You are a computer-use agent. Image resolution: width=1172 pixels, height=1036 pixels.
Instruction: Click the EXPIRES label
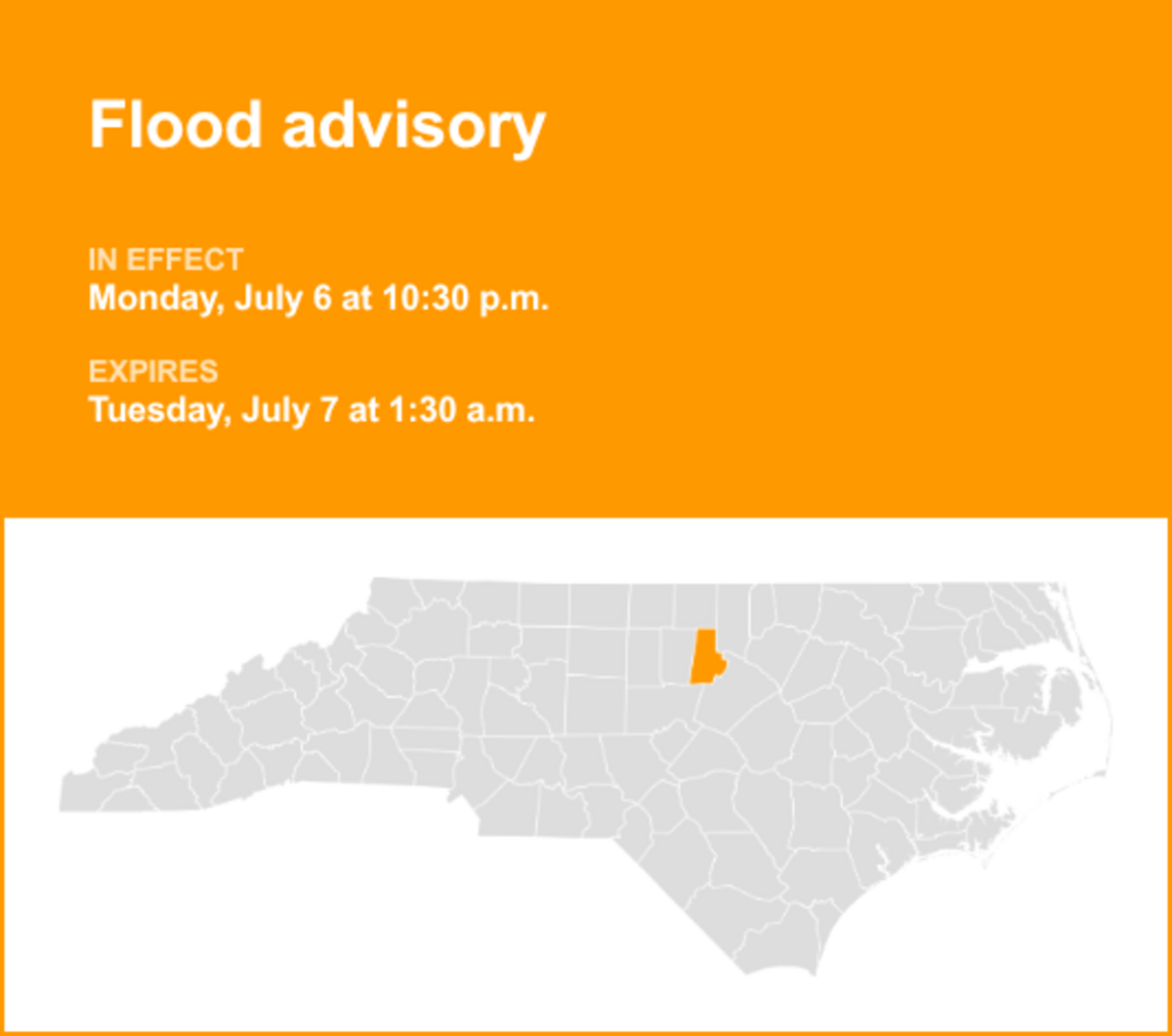pyautogui.click(x=153, y=372)
